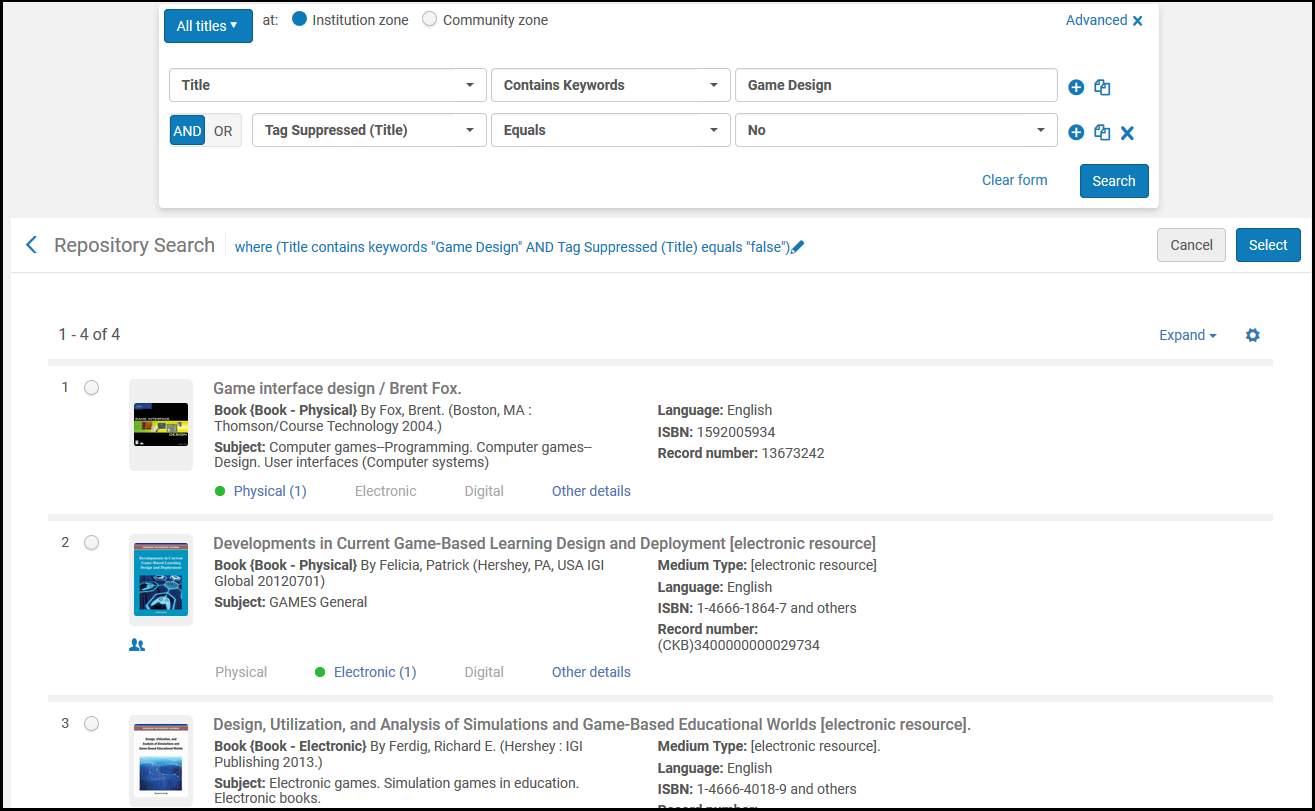1315x811 pixels.
Task: Click the Game interface design cover thumbnail
Action: click(161, 425)
